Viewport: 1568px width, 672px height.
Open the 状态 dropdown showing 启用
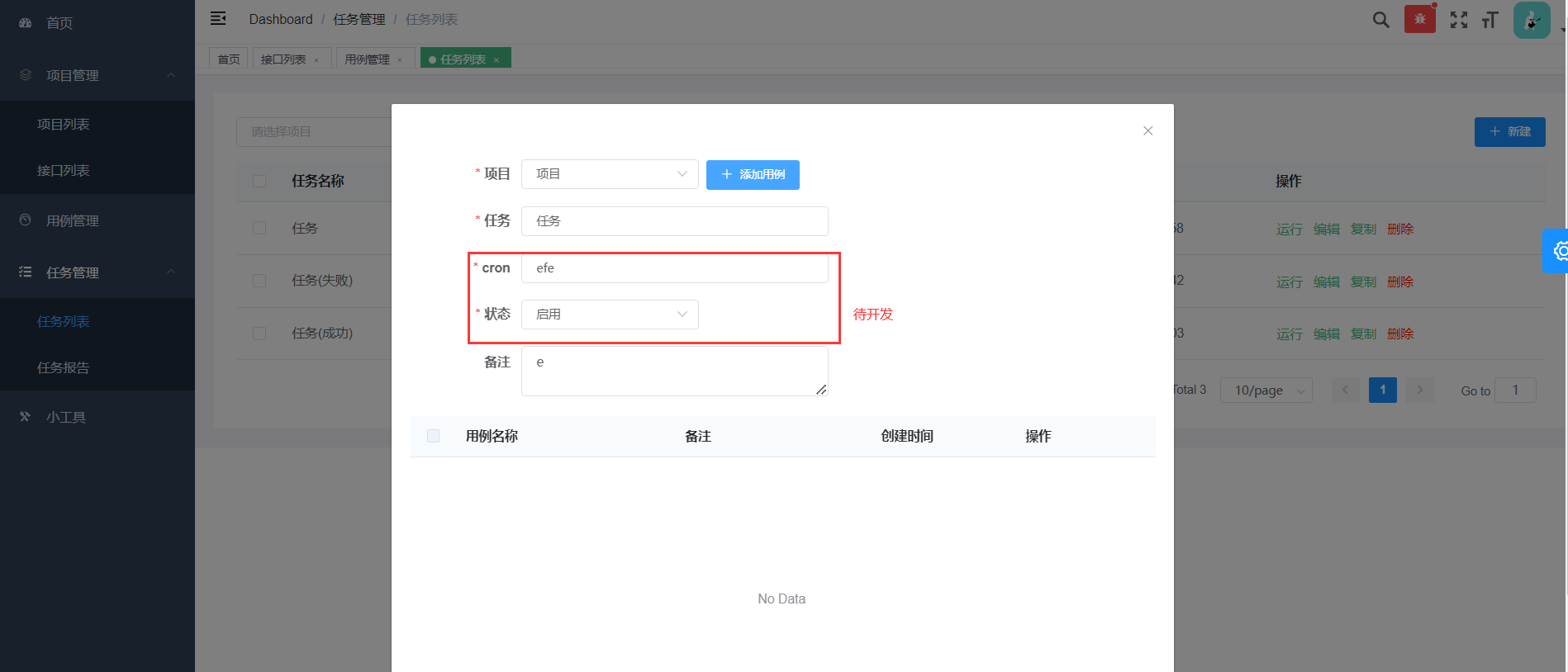click(610, 315)
